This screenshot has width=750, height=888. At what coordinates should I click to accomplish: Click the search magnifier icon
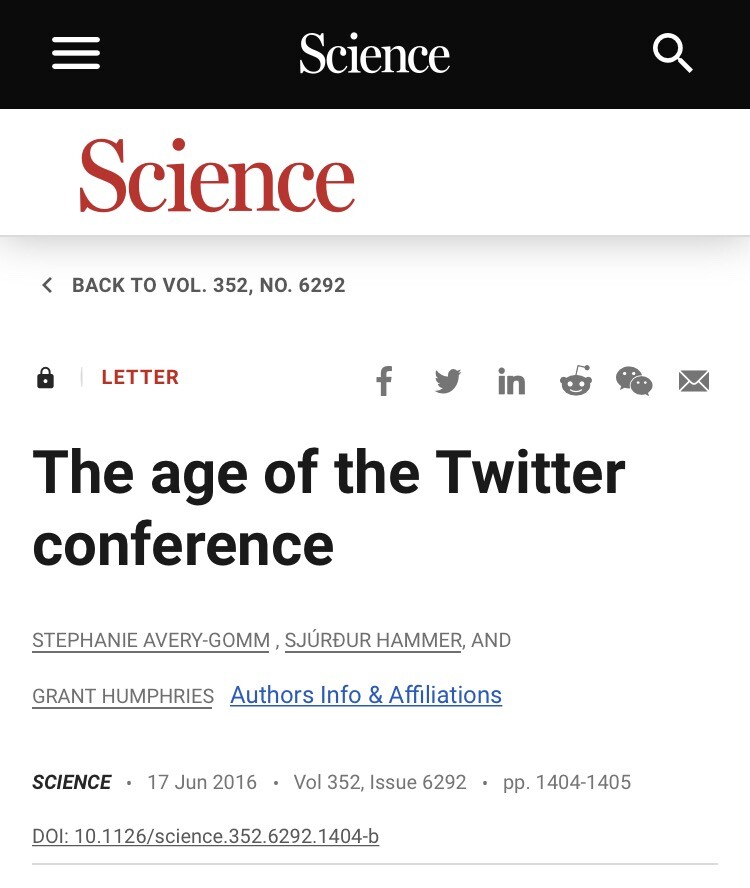click(x=673, y=53)
